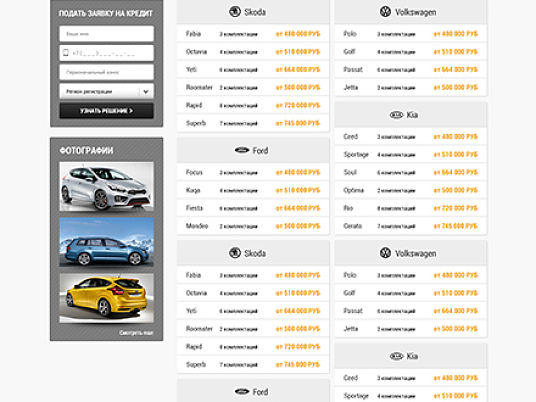Select the Ford Focus model row
This screenshot has width=536, height=402.
[x=253, y=172]
